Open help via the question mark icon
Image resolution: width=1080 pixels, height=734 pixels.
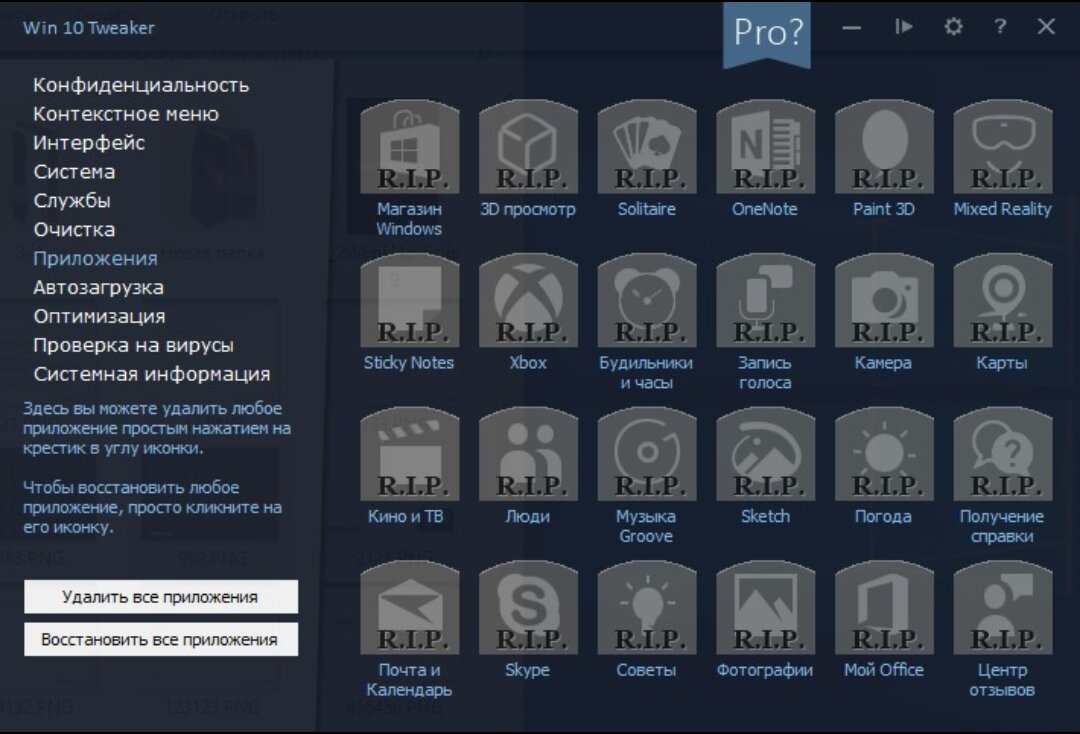(1000, 27)
